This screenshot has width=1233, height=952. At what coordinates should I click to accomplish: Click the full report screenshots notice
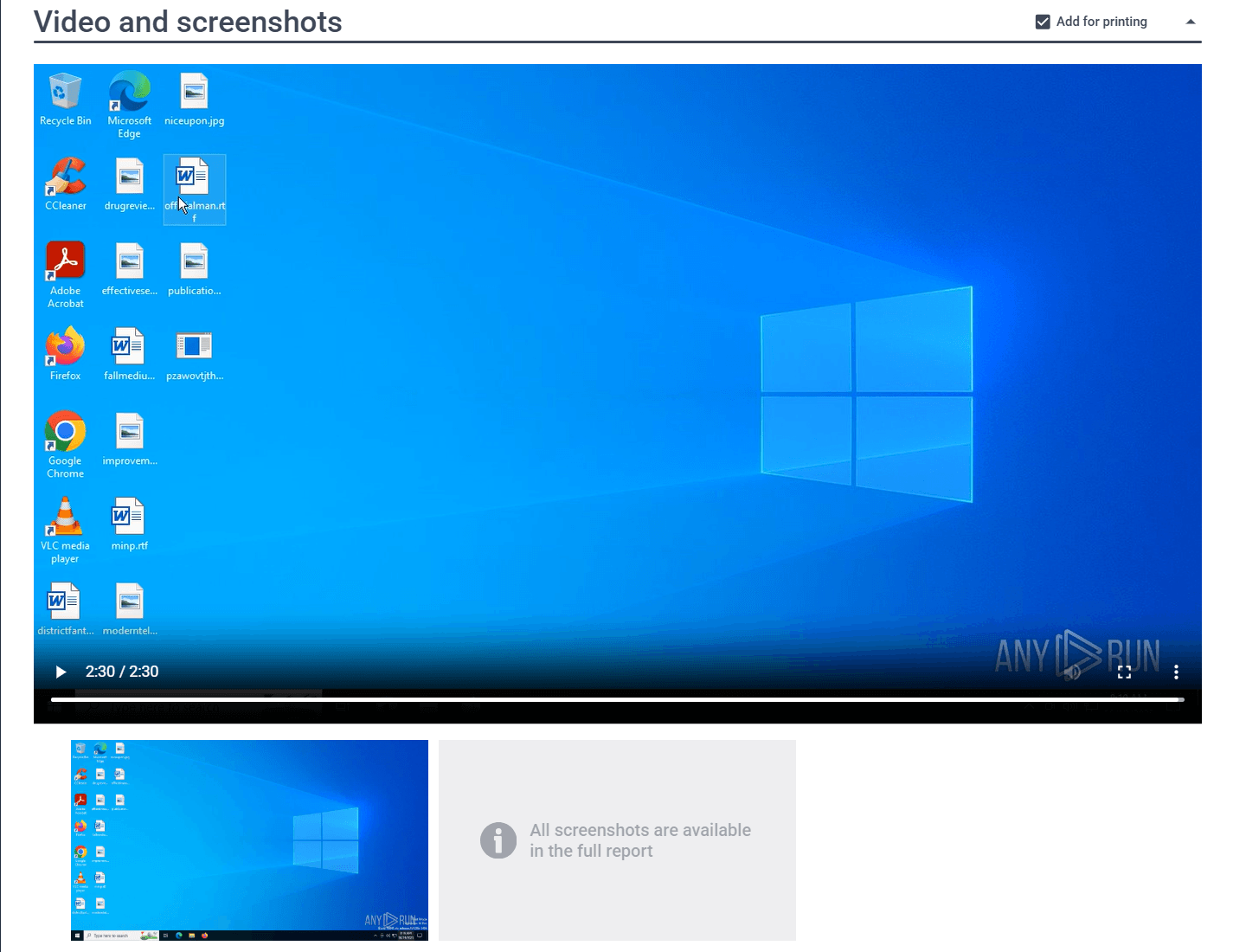[x=617, y=839]
